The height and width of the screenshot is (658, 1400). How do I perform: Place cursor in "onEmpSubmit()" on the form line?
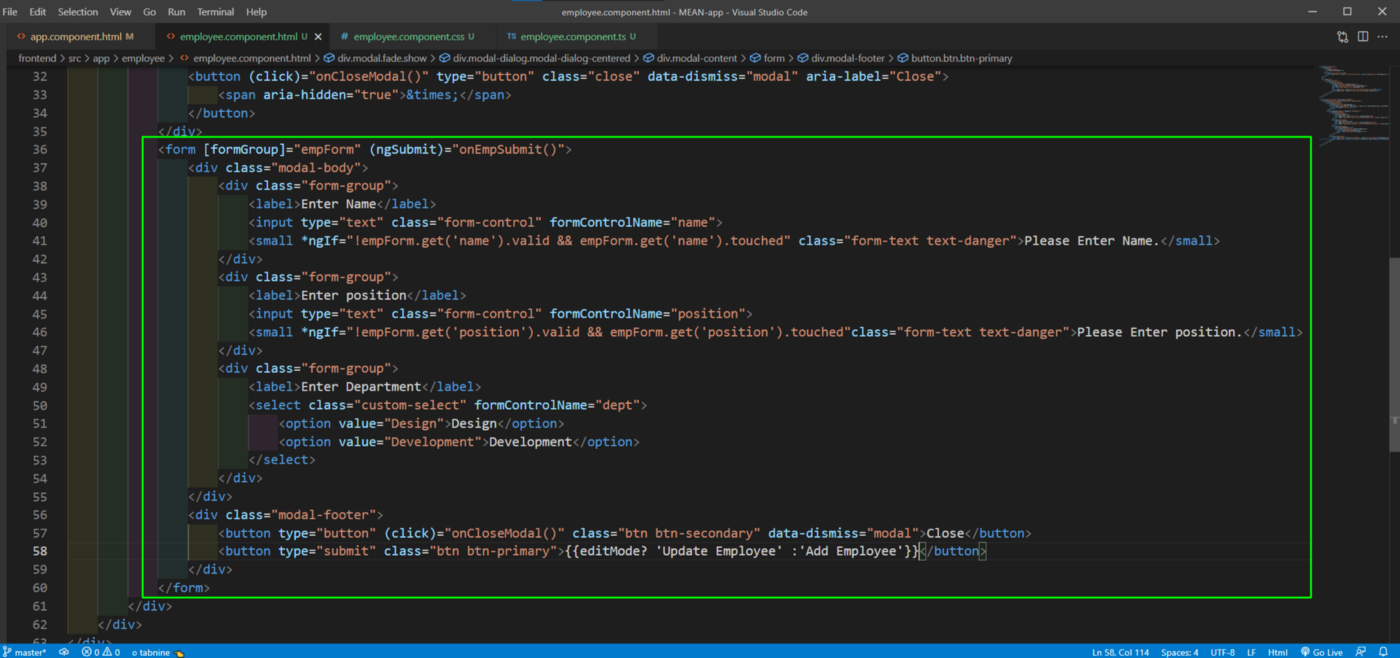tap(509, 149)
